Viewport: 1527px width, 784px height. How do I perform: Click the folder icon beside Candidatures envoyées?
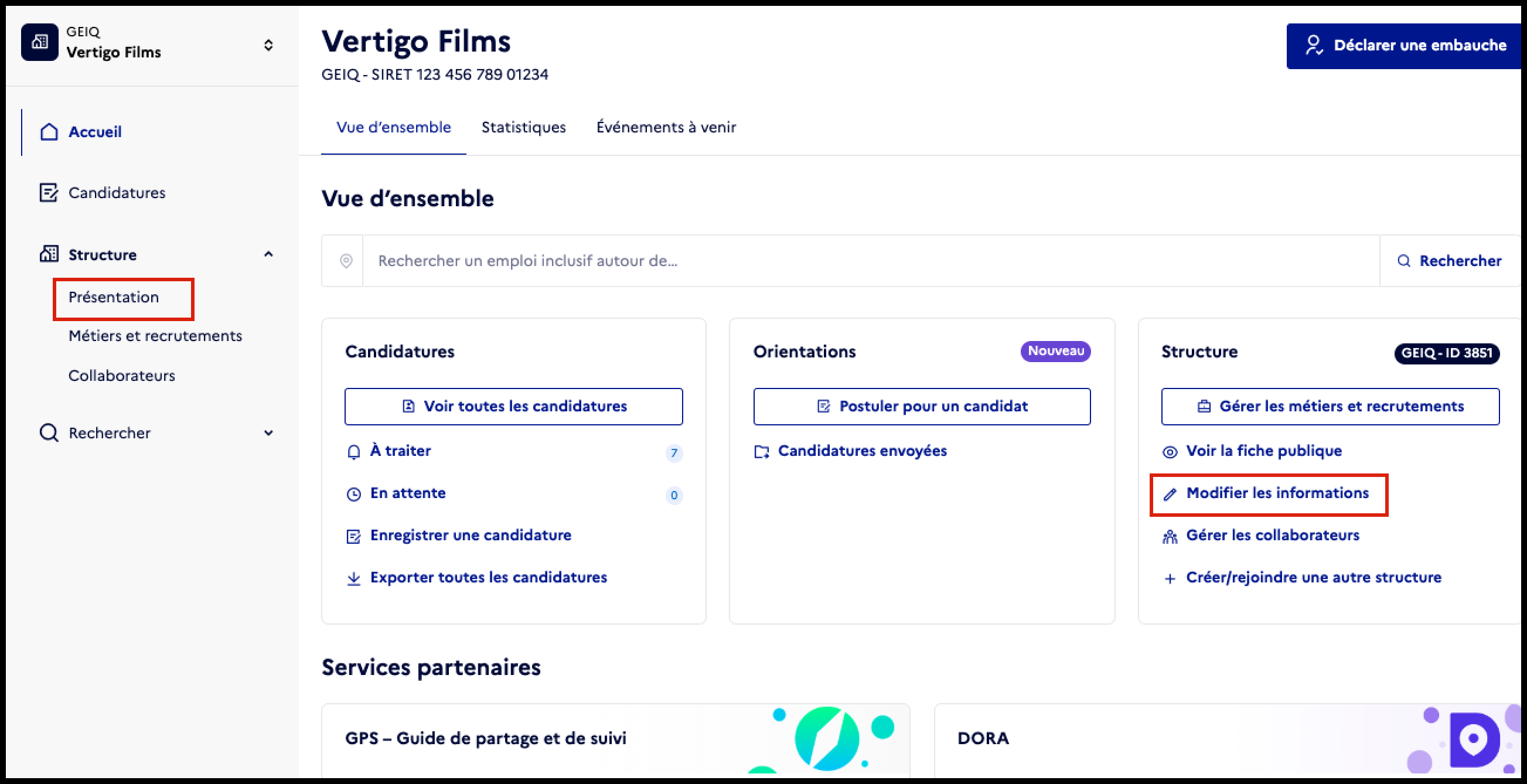pyautogui.click(x=762, y=452)
